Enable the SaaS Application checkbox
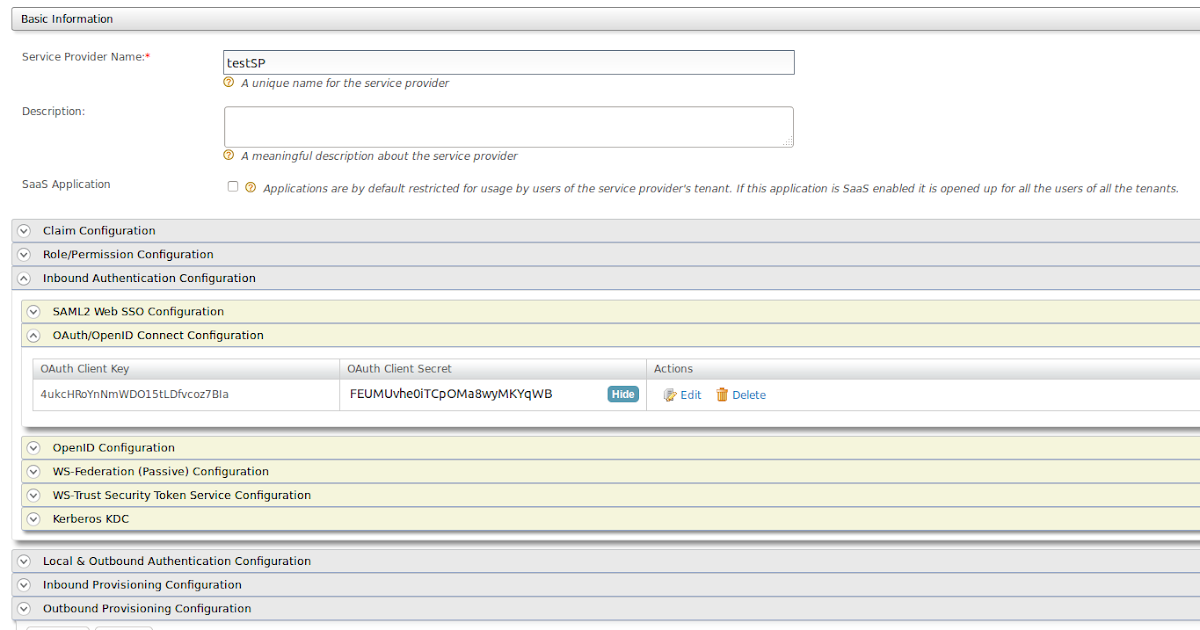 tap(232, 187)
